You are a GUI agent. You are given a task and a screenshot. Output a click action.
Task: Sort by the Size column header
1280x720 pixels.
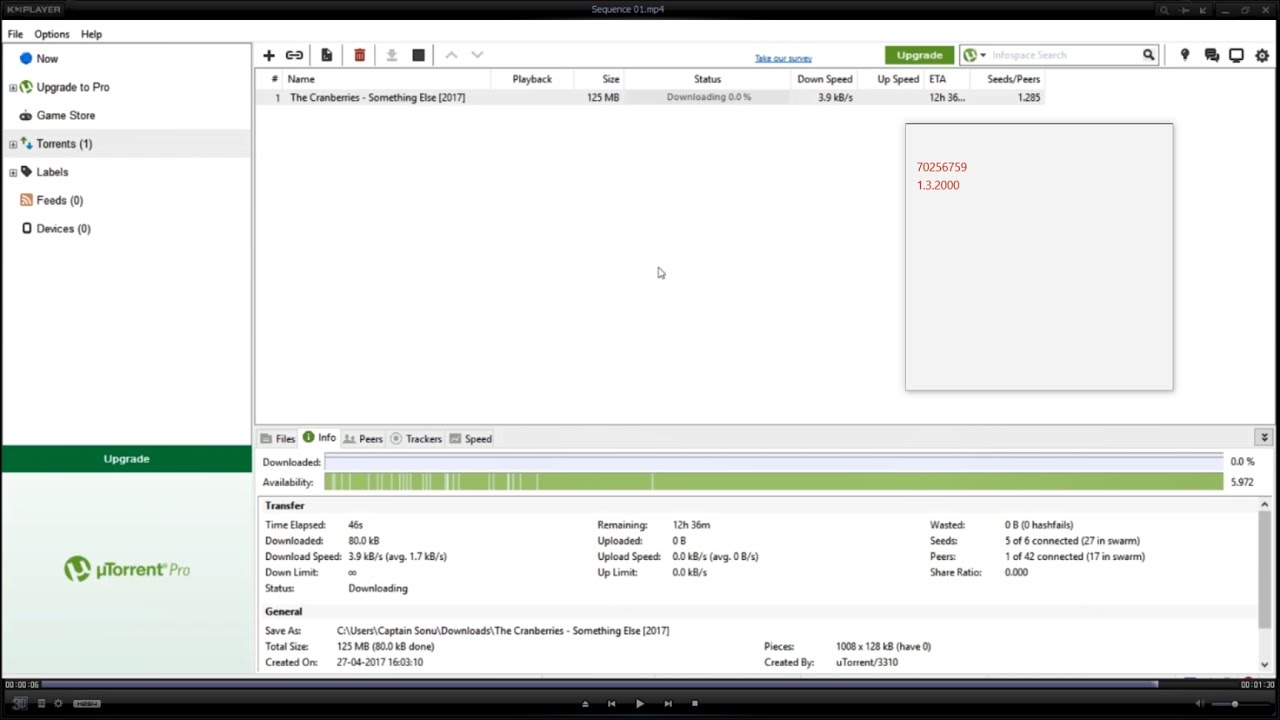click(600, 79)
